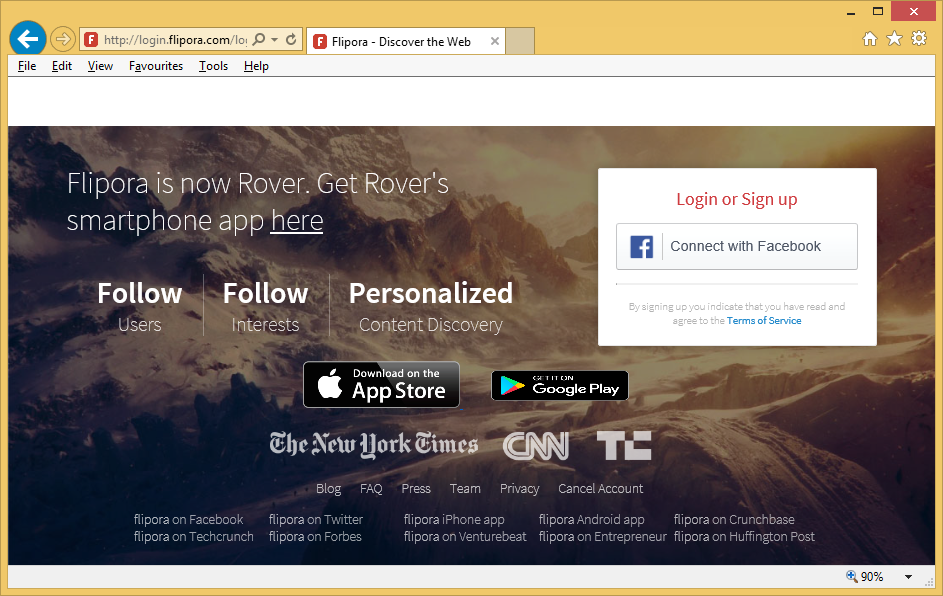Refresh the page with reload icon

pyautogui.click(x=291, y=40)
